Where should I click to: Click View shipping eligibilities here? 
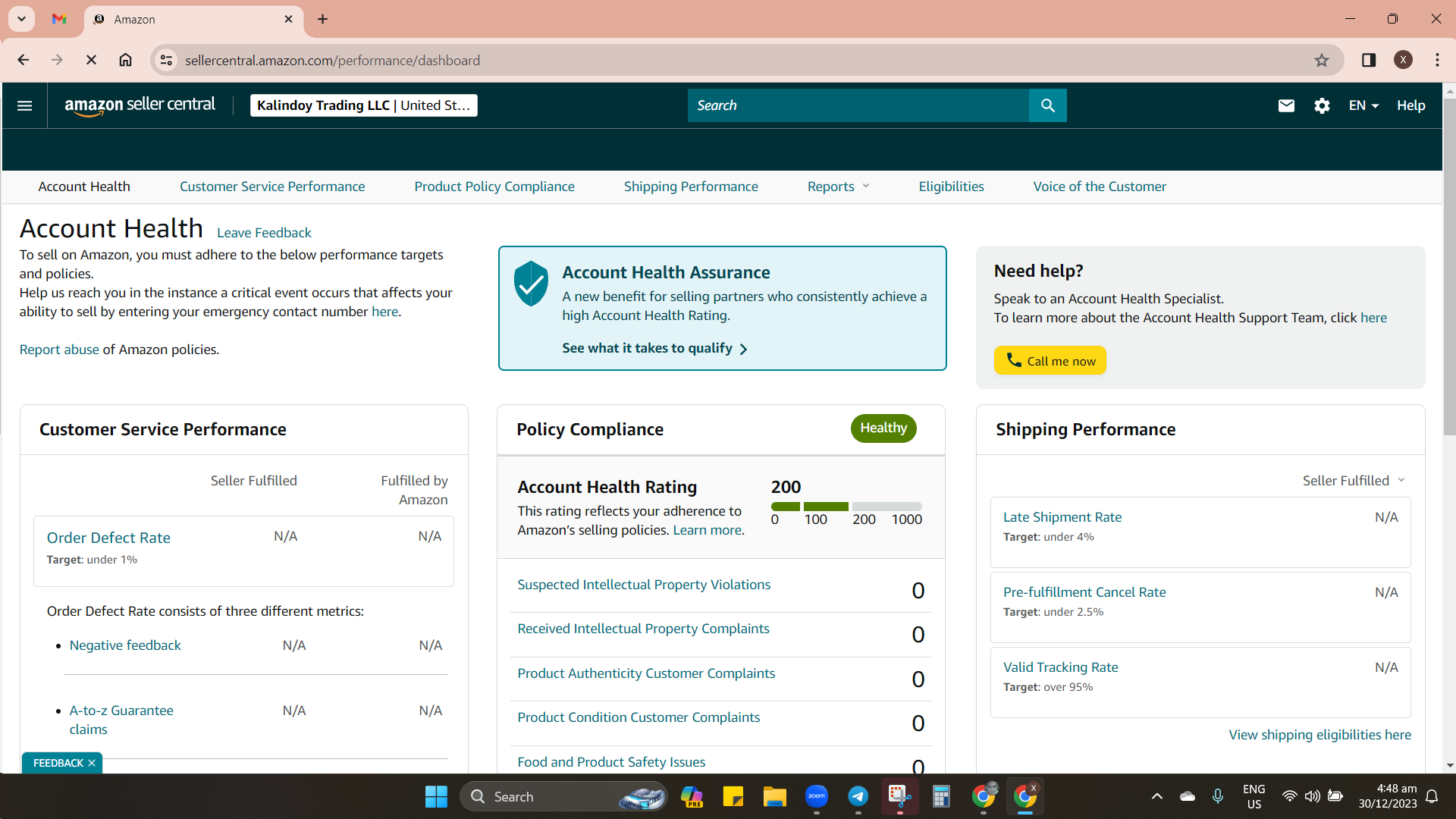tap(1319, 735)
